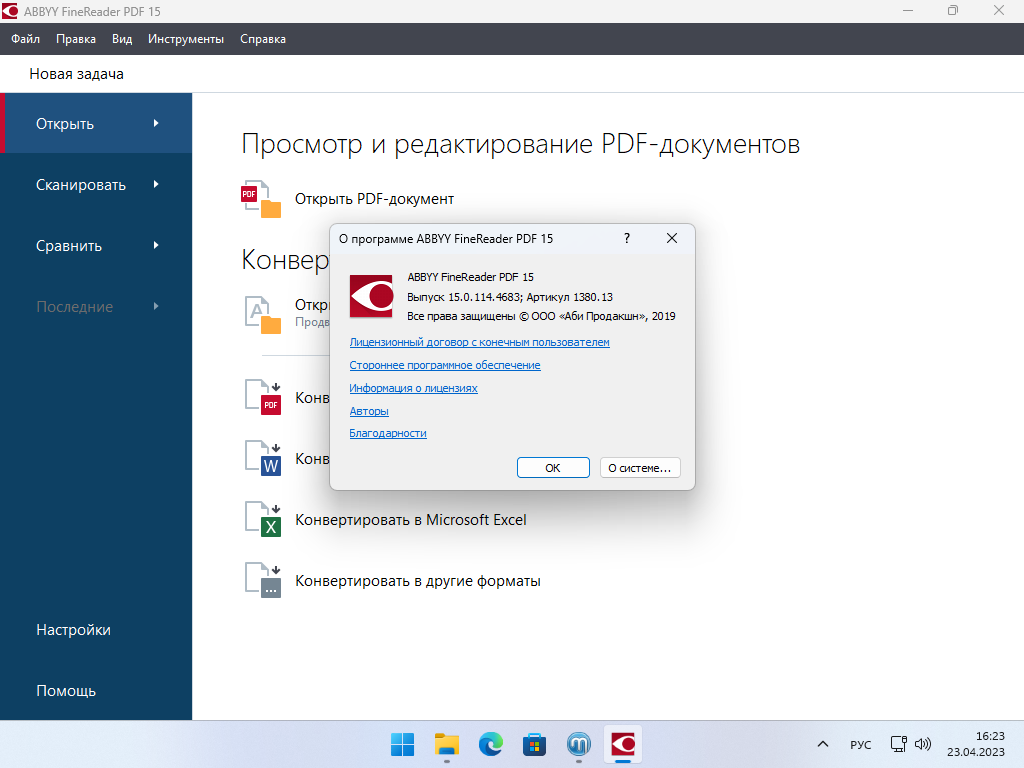Open the Справка menu
The width and height of the screenshot is (1024, 768).
click(263, 39)
